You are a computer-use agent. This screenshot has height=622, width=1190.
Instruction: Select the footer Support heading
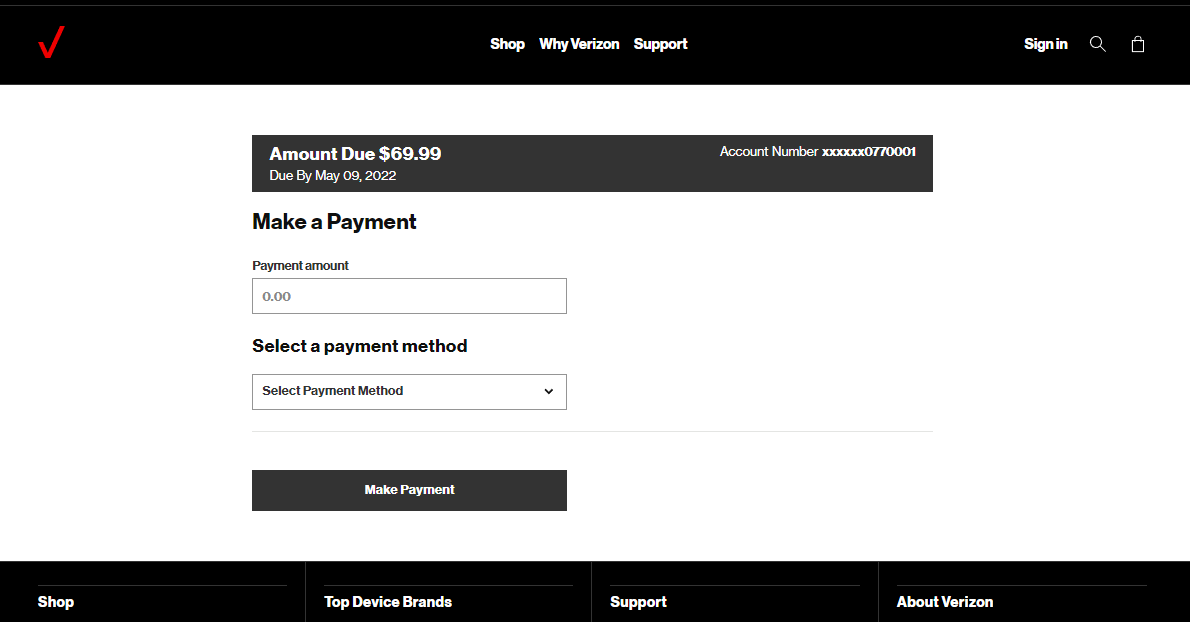pyautogui.click(x=638, y=601)
